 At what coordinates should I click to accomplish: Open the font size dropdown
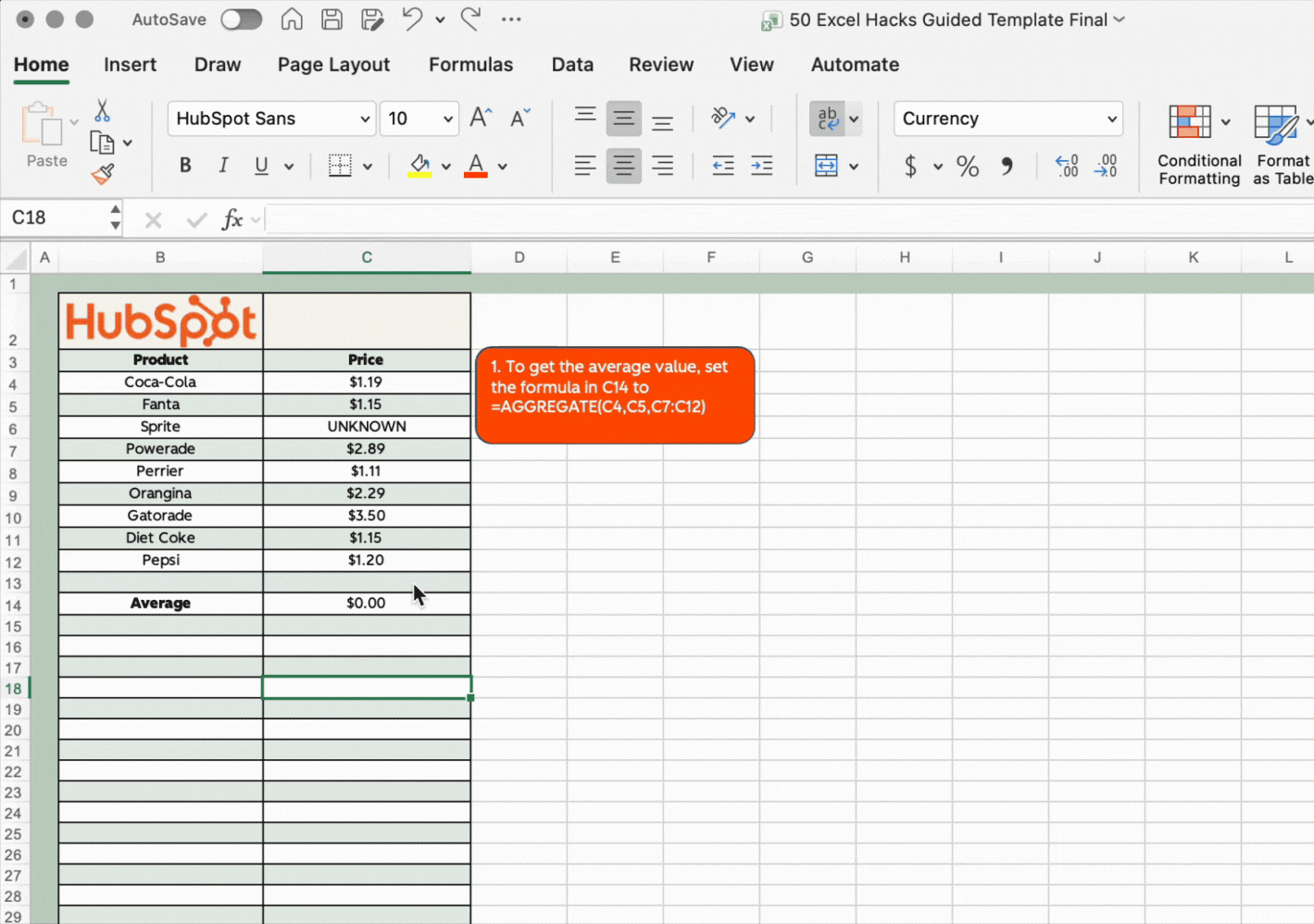coord(447,119)
